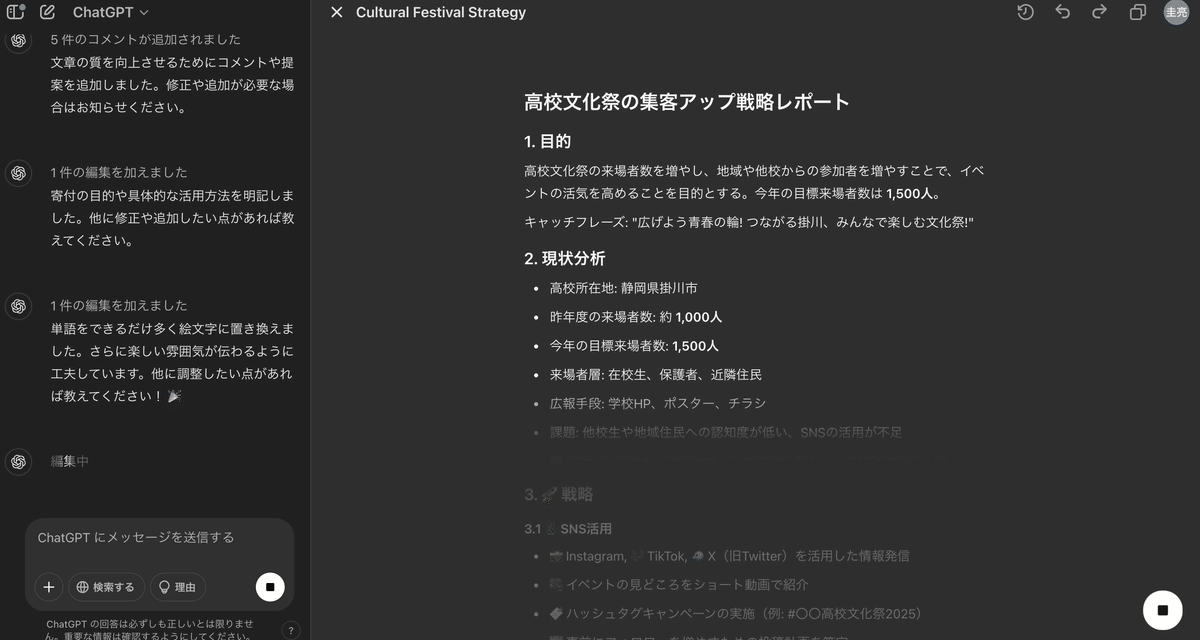This screenshot has width=1200, height=640.
Task: Enable the 理由 reasoning option
Action: (x=178, y=587)
